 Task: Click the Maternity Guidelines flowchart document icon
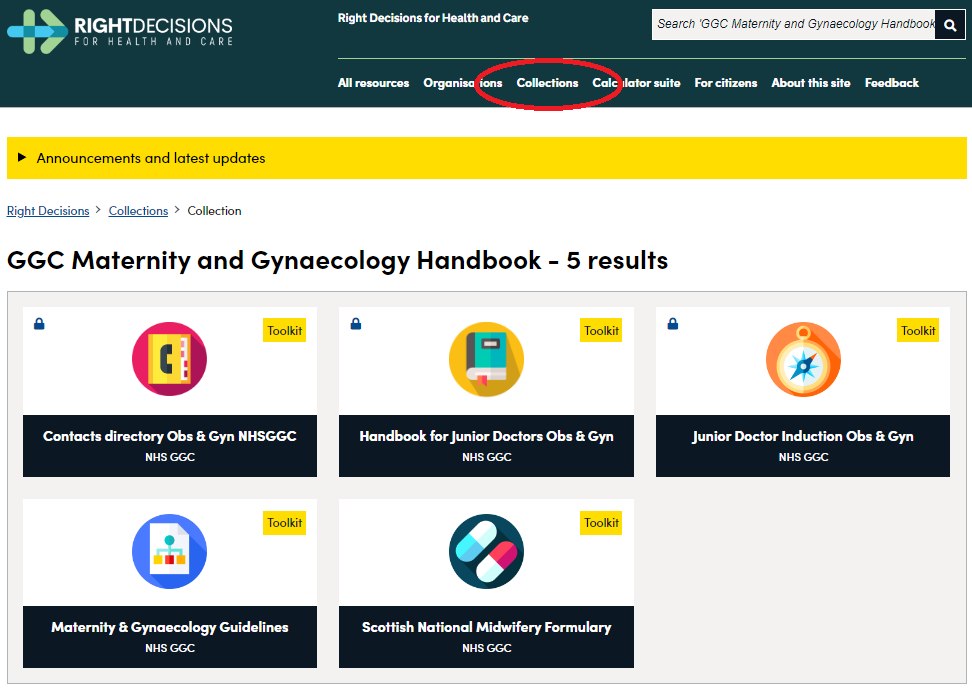(x=169, y=551)
